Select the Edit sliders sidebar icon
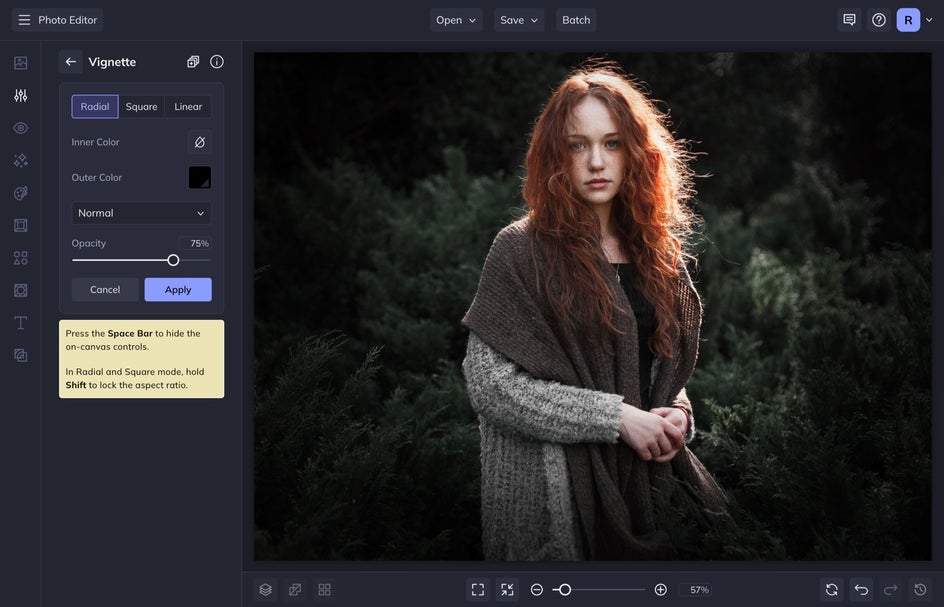The width and height of the screenshot is (944, 607). [20, 95]
